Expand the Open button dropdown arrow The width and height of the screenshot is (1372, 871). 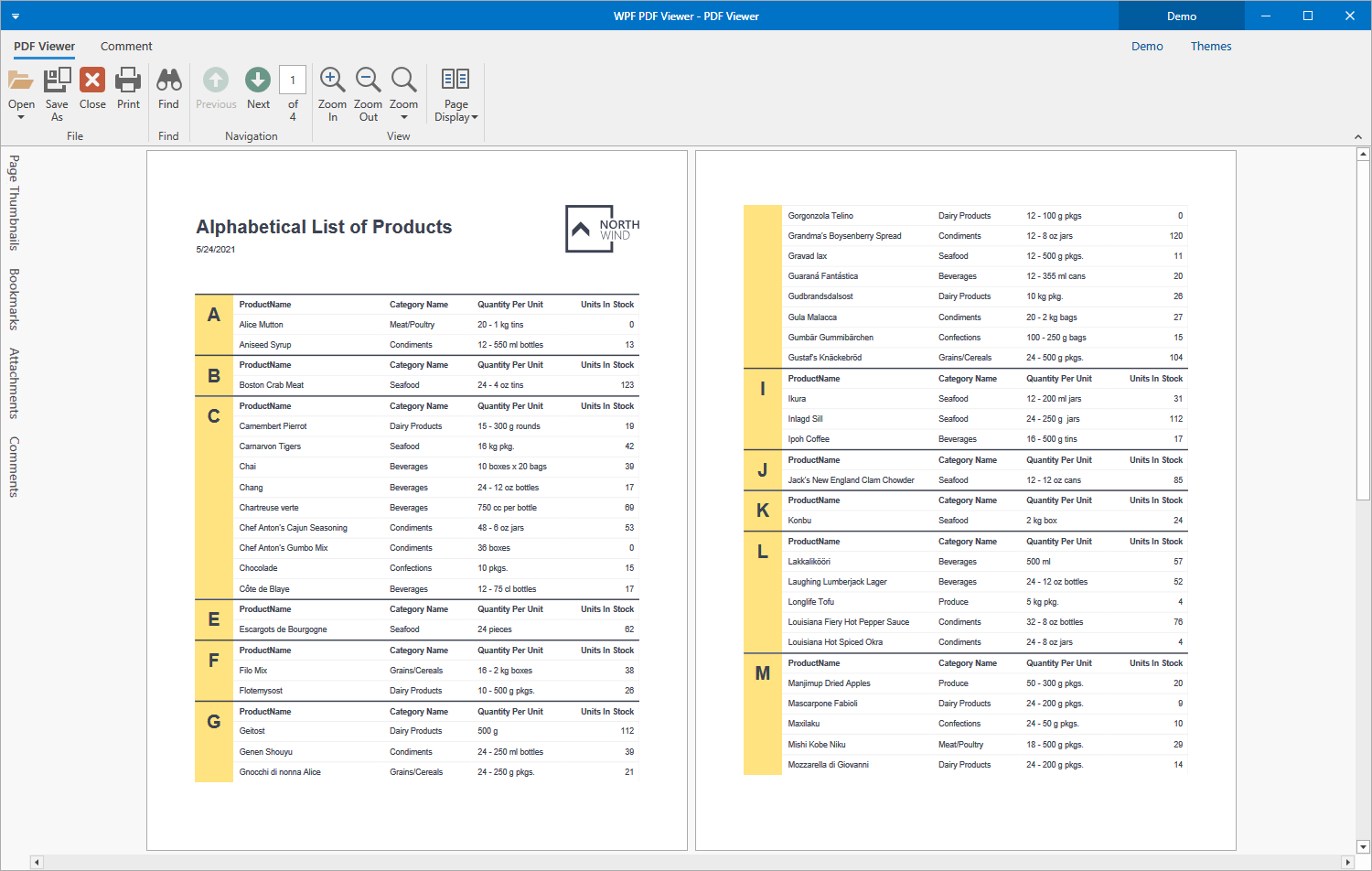click(21, 117)
